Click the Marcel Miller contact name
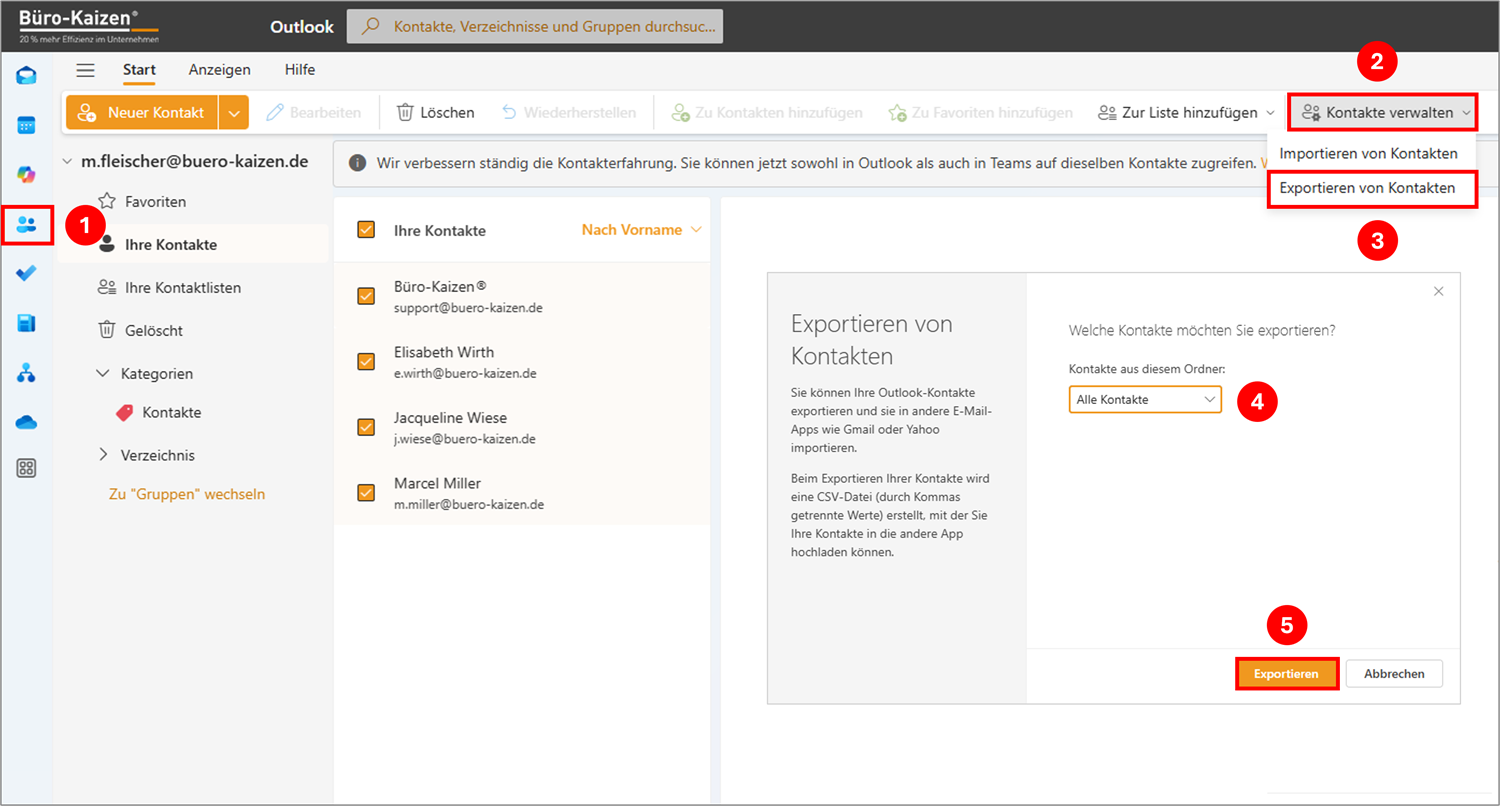 (x=437, y=484)
